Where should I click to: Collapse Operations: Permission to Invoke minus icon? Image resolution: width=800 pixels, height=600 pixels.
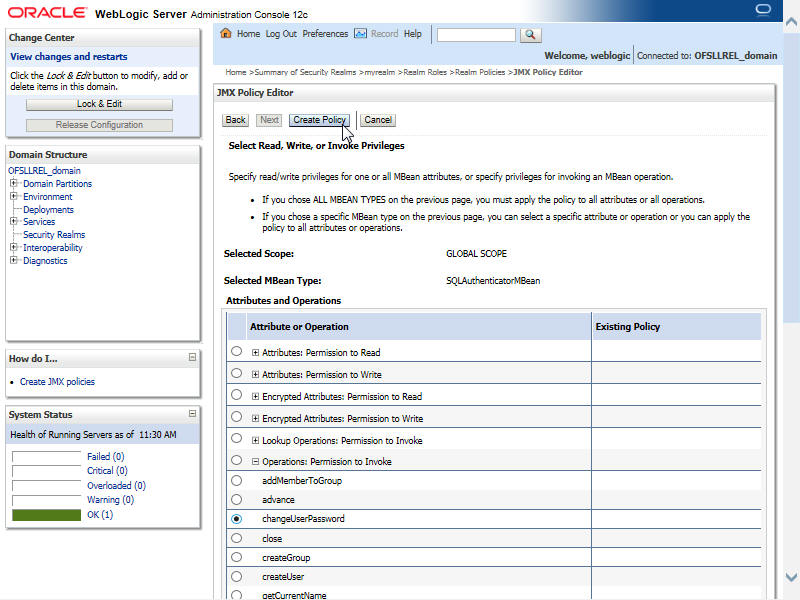[x=255, y=462]
